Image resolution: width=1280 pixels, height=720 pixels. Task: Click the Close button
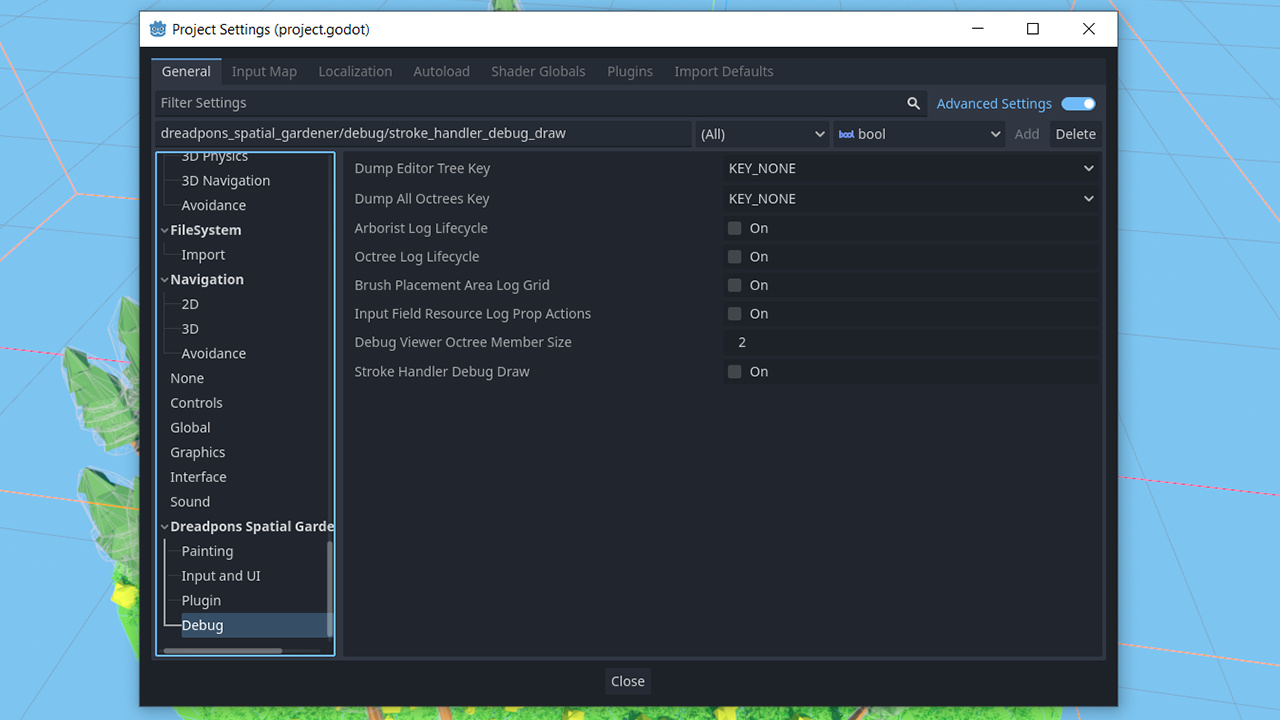coord(627,681)
